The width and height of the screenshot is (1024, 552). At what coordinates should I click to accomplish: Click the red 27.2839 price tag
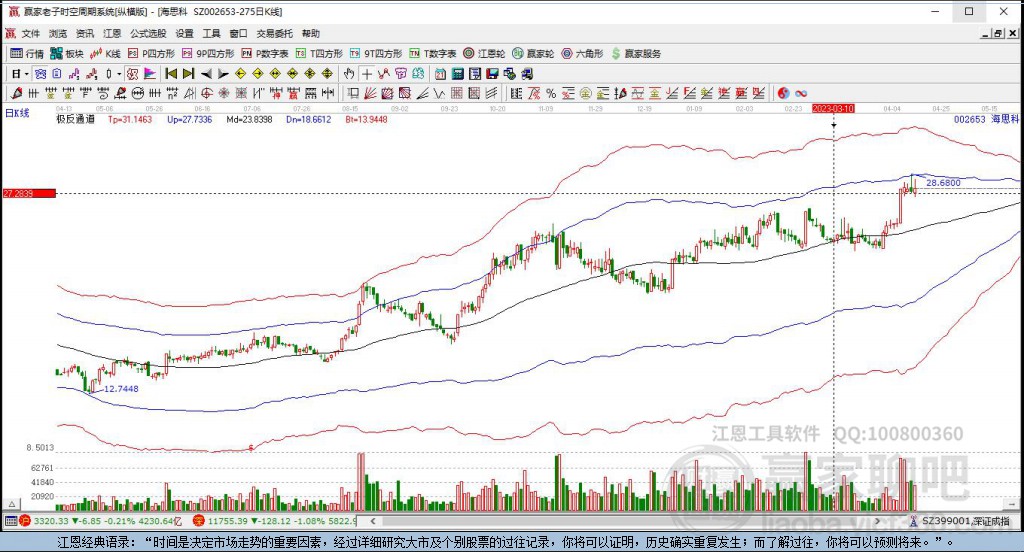[29, 193]
